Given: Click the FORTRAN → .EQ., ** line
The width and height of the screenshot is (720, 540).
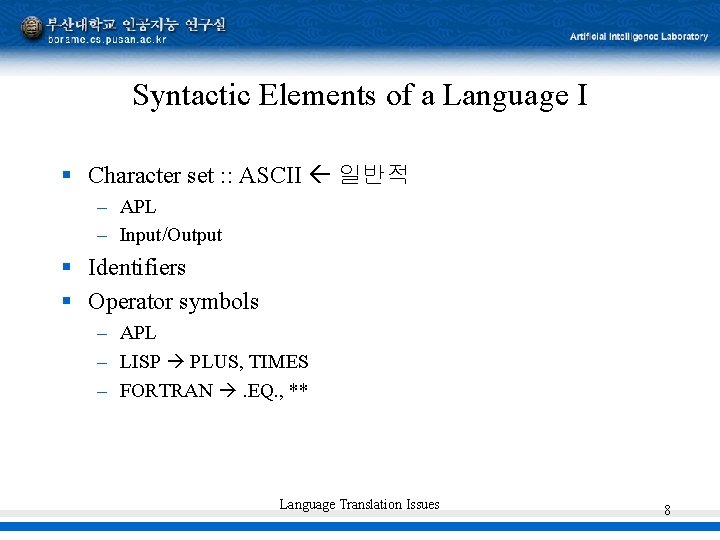Looking at the screenshot, I should pos(214,391).
